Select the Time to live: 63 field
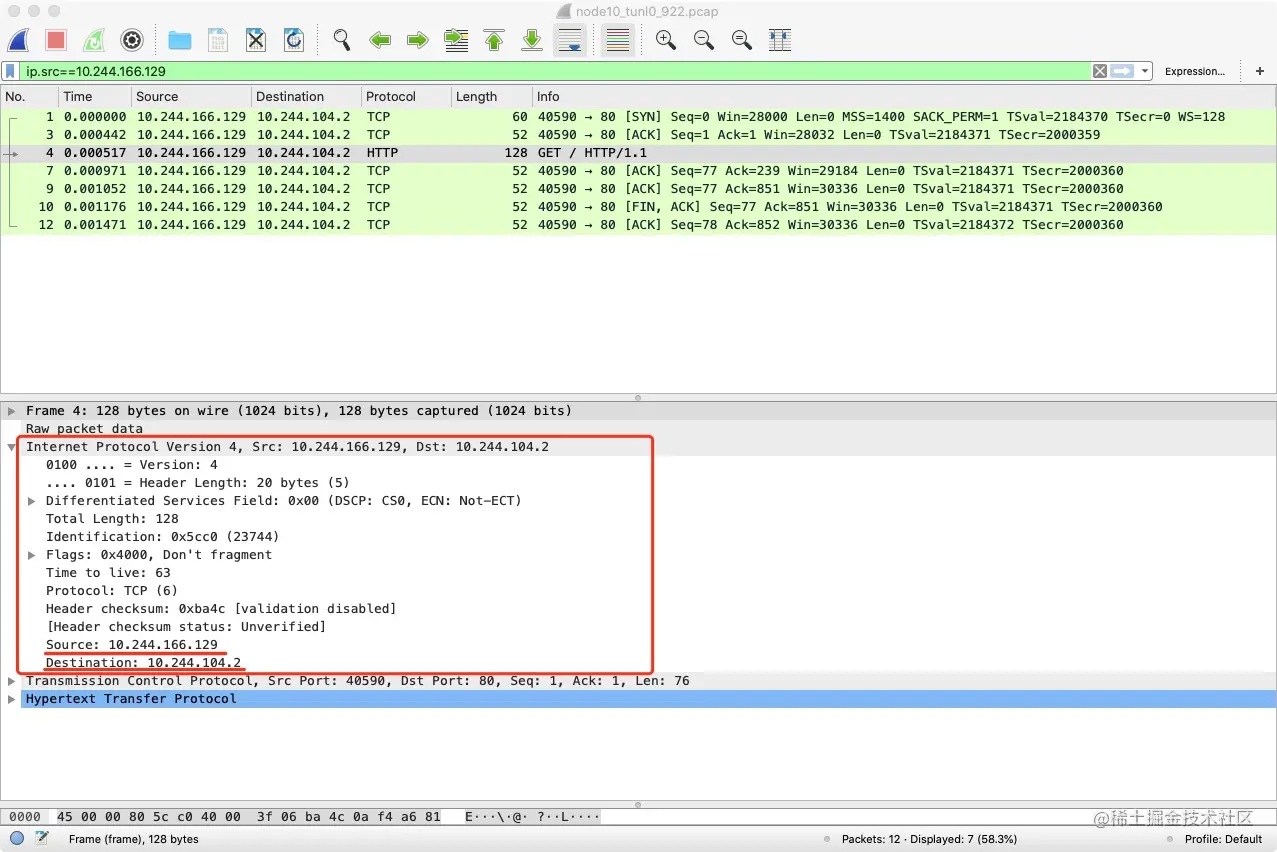Viewport: 1277px width, 852px height. click(108, 573)
